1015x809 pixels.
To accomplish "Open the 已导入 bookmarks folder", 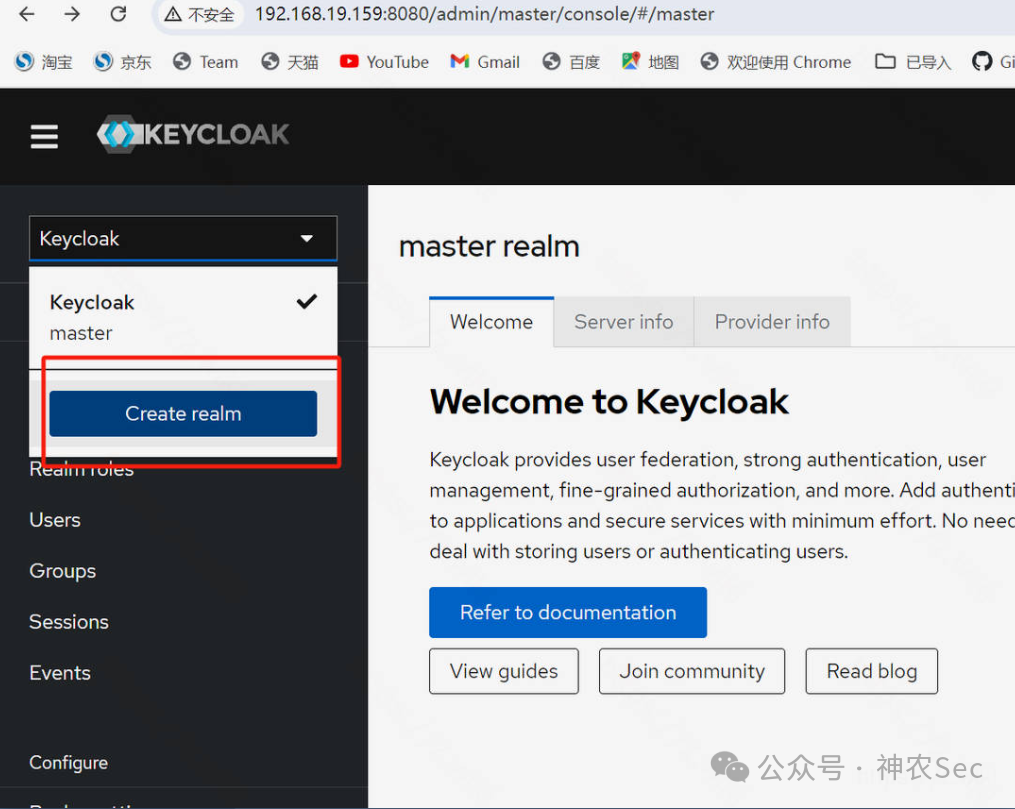I will click(x=913, y=62).
